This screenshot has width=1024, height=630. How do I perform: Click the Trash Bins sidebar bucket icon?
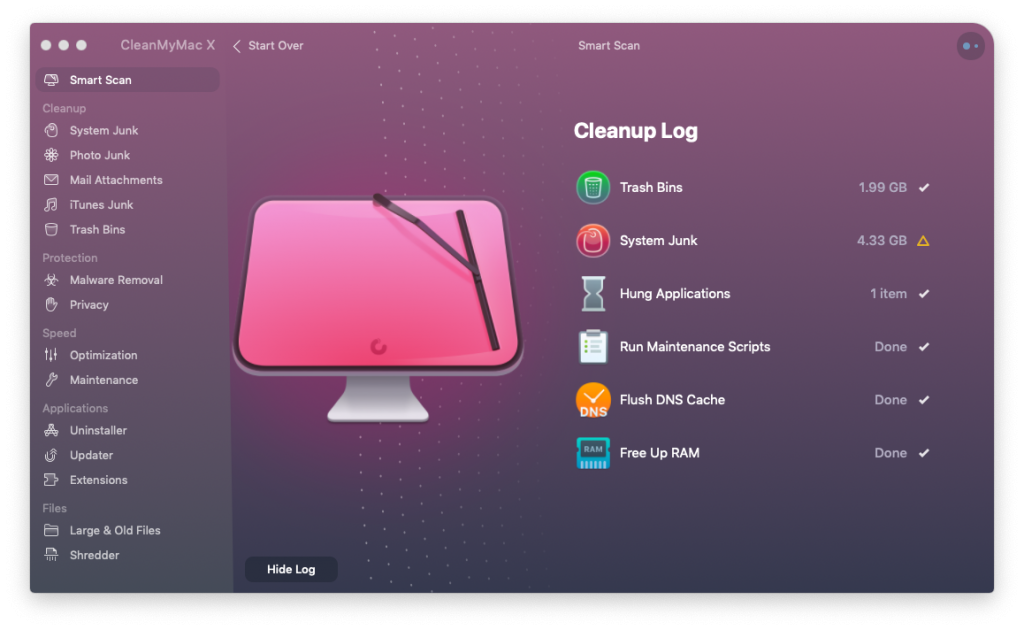click(x=51, y=229)
